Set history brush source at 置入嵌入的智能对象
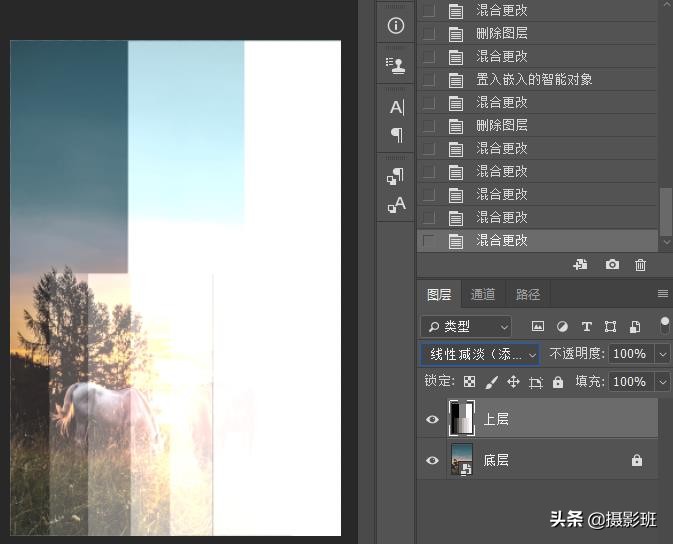This screenshot has width=673, height=544. [x=428, y=79]
